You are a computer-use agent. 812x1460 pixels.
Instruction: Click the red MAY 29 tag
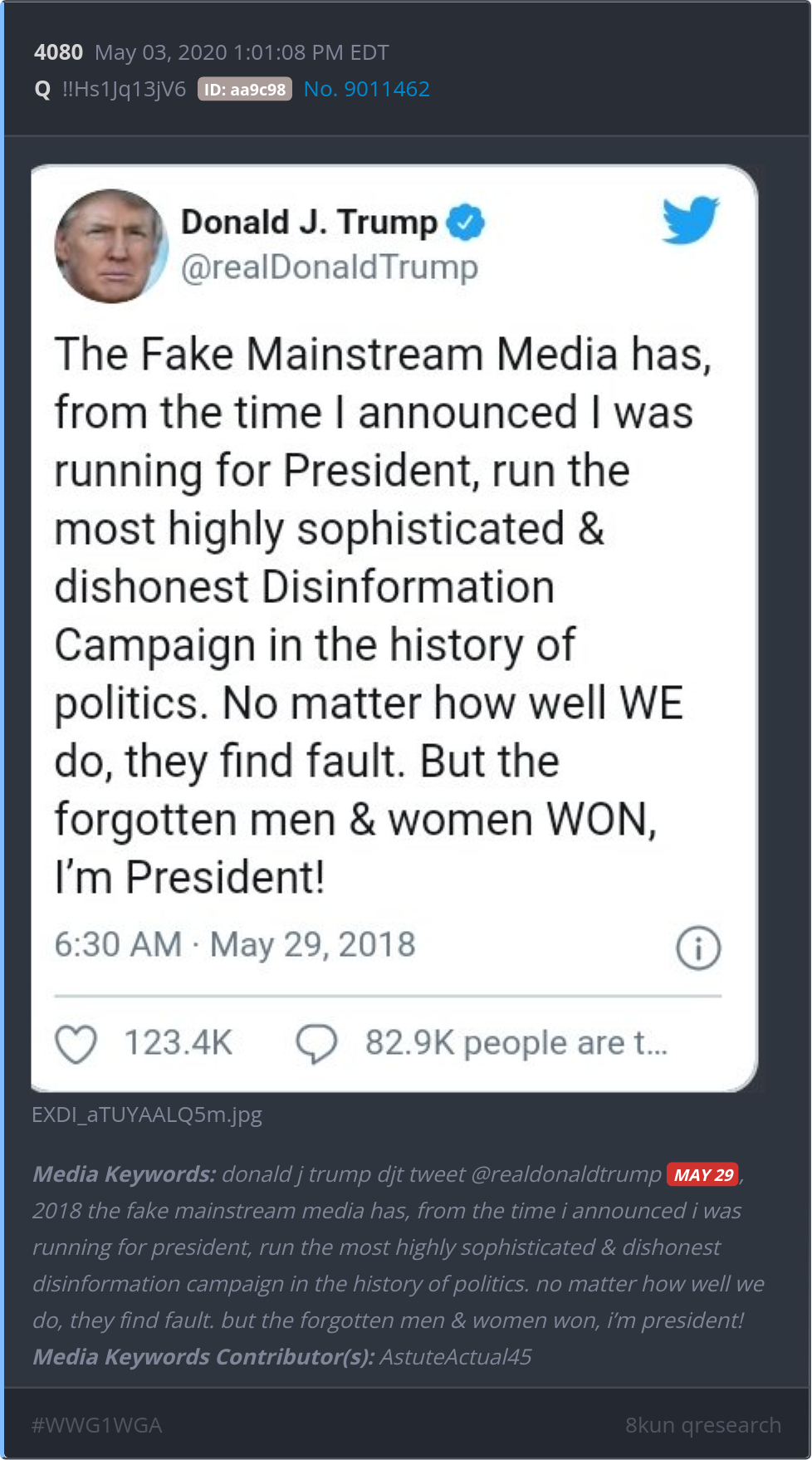click(702, 1174)
